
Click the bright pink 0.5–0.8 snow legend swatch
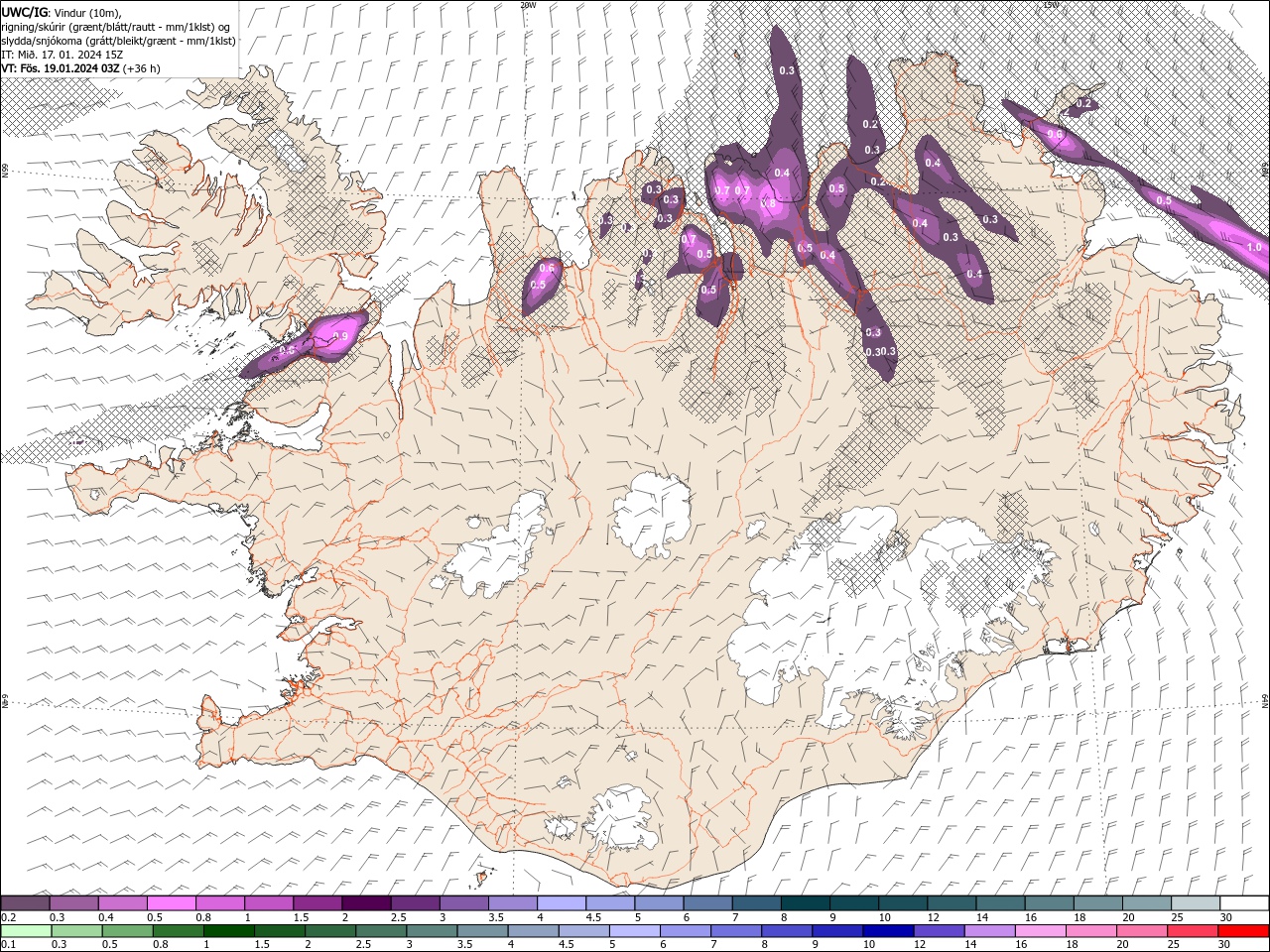click(x=172, y=903)
